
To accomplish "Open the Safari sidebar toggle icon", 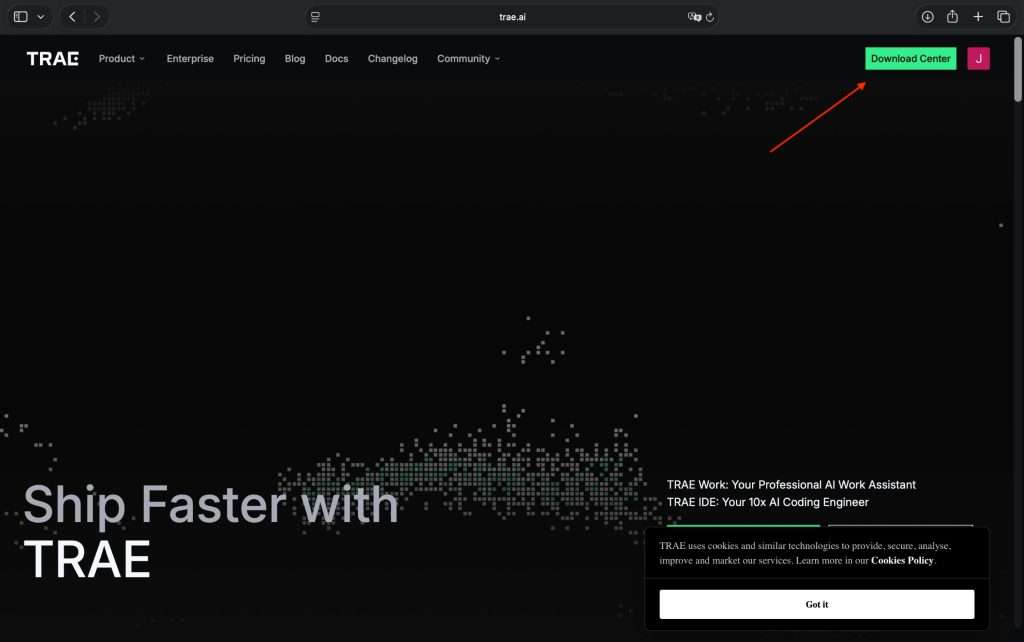I will (20, 17).
